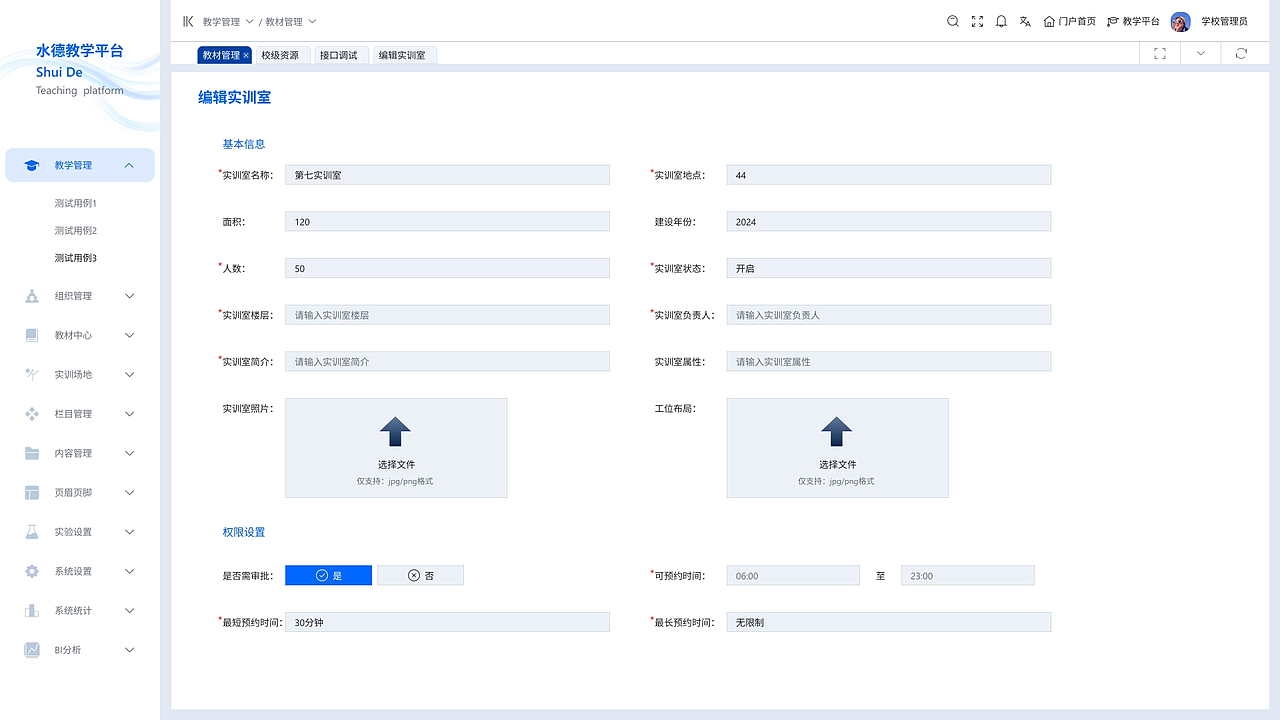Image resolution: width=1280 pixels, height=720 pixels.
Task: Focus the 实训室负责人 input field
Action: (x=889, y=315)
